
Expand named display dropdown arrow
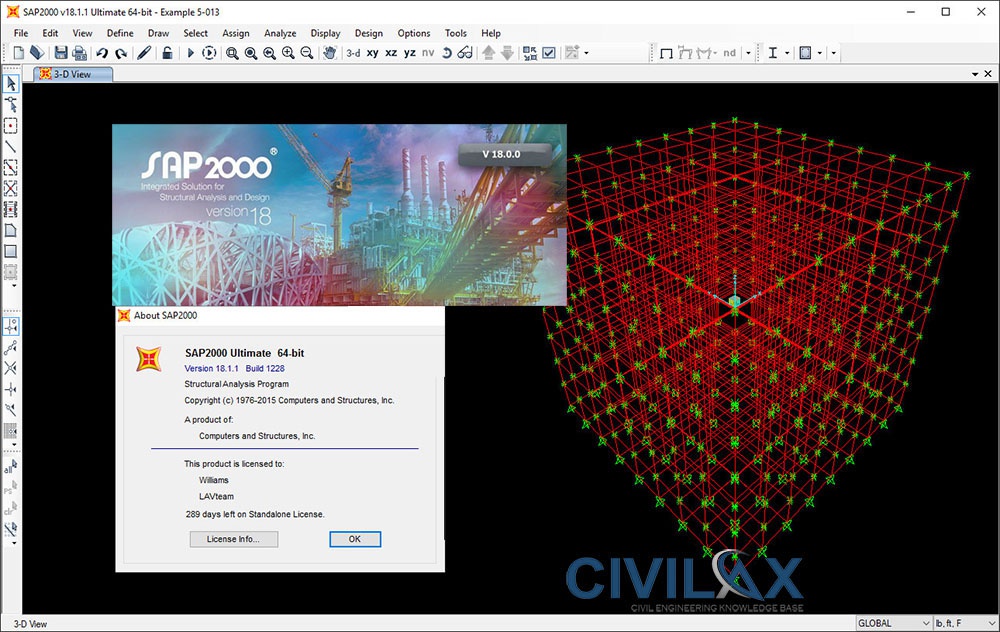586,53
